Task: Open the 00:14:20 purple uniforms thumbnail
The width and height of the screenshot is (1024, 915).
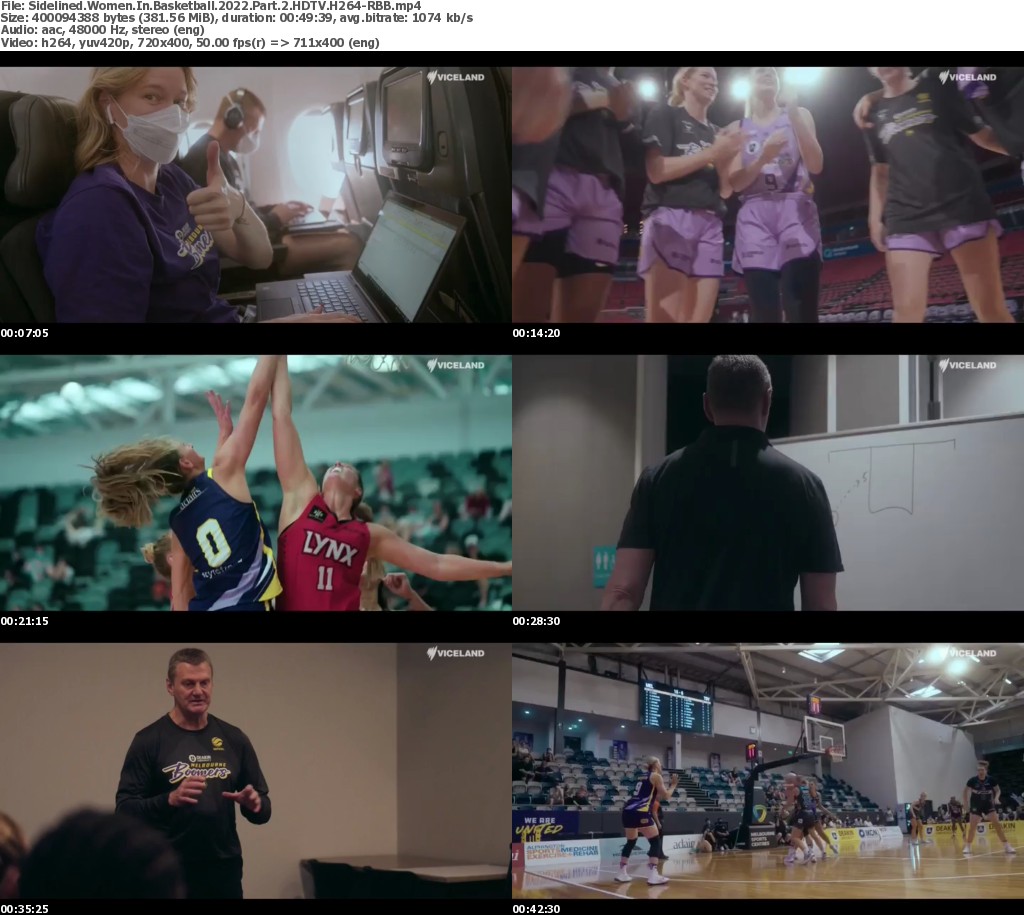Action: (767, 195)
